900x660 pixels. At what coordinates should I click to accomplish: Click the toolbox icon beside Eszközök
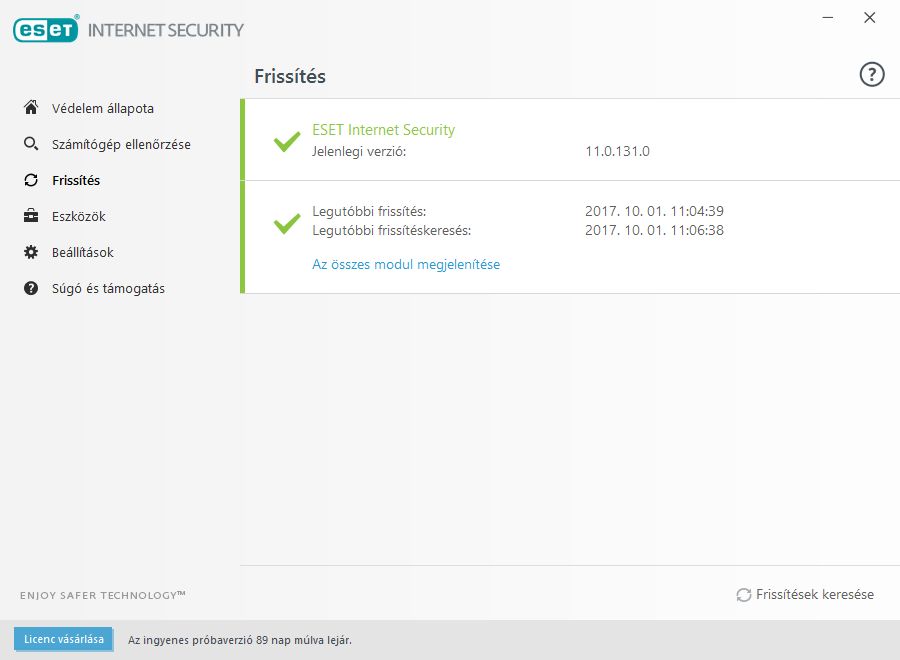31,216
